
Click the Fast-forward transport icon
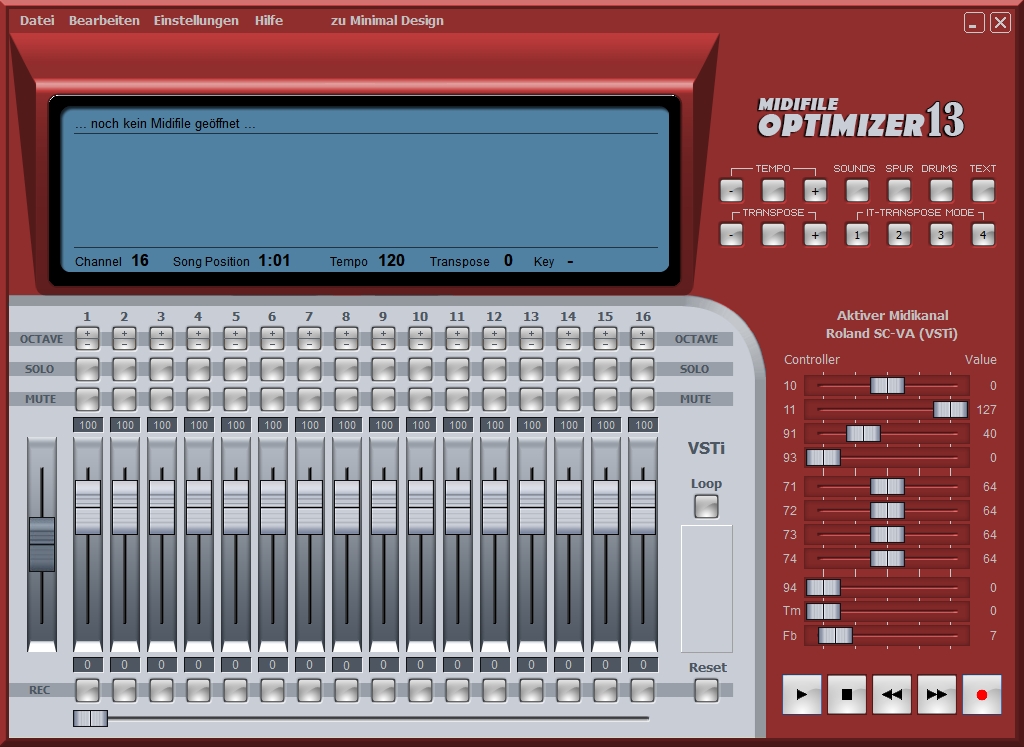pos(936,694)
